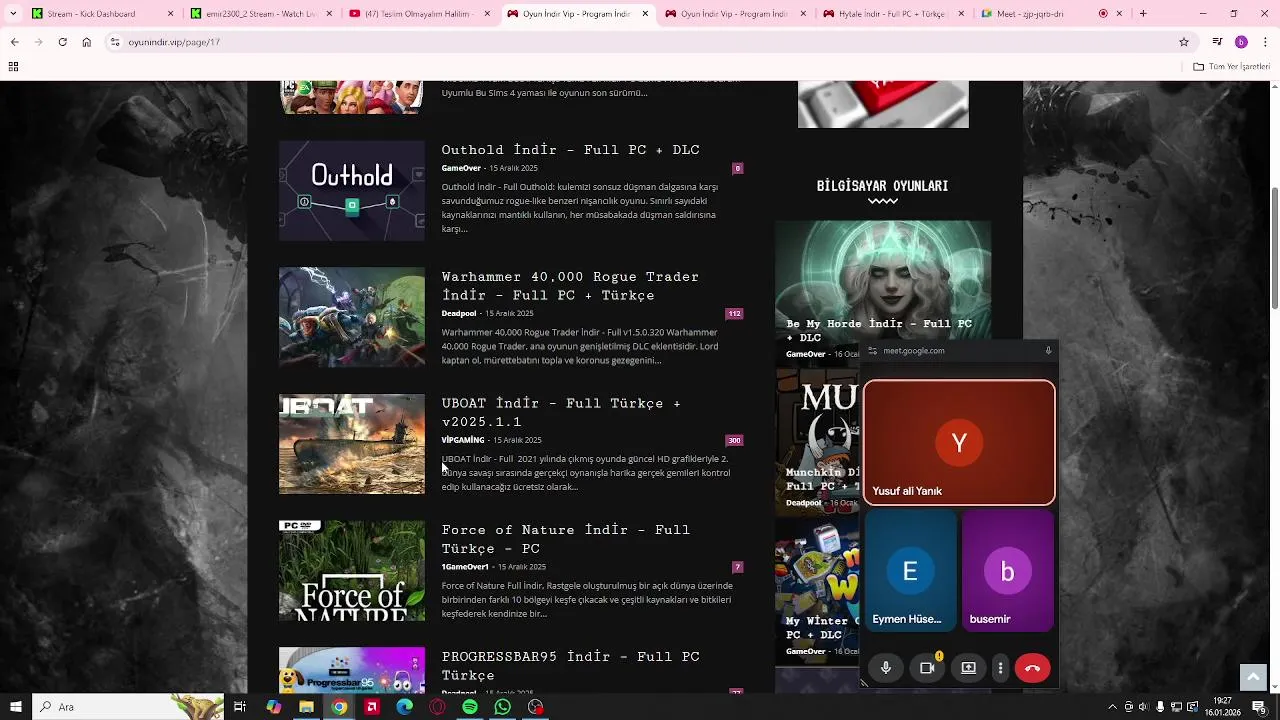Open site settings icon beside meet.google.com
Viewport: 1280px width, 720px height.
(x=872, y=351)
